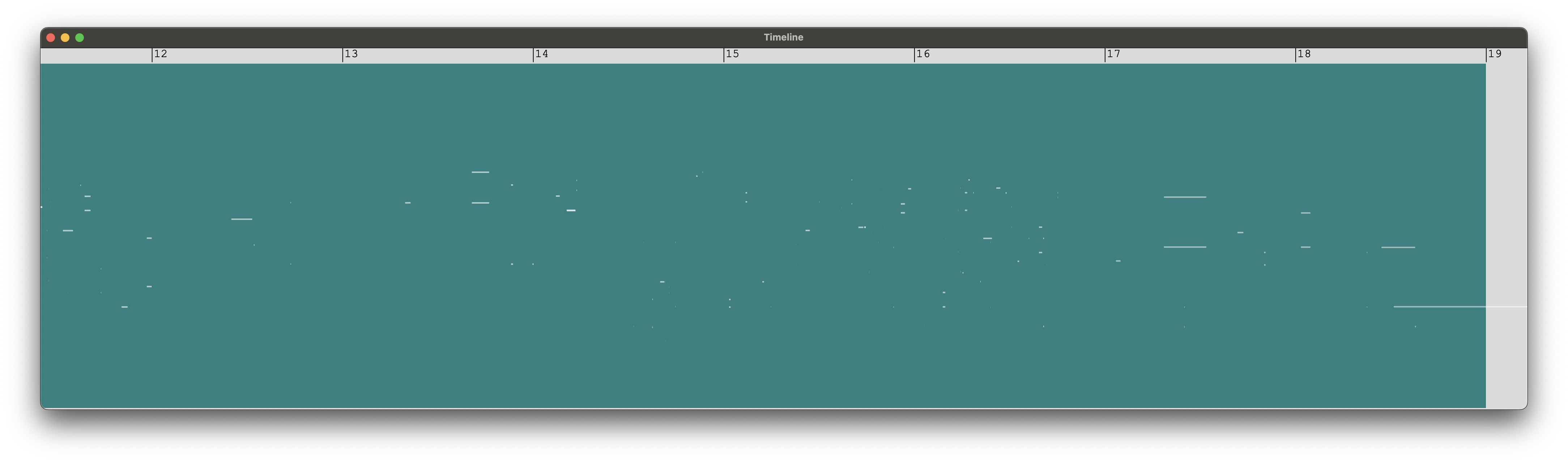This screenshot has height=463, width=1568.
Task: Select the upper long segment after marker 17
Action: (1185, 197)
